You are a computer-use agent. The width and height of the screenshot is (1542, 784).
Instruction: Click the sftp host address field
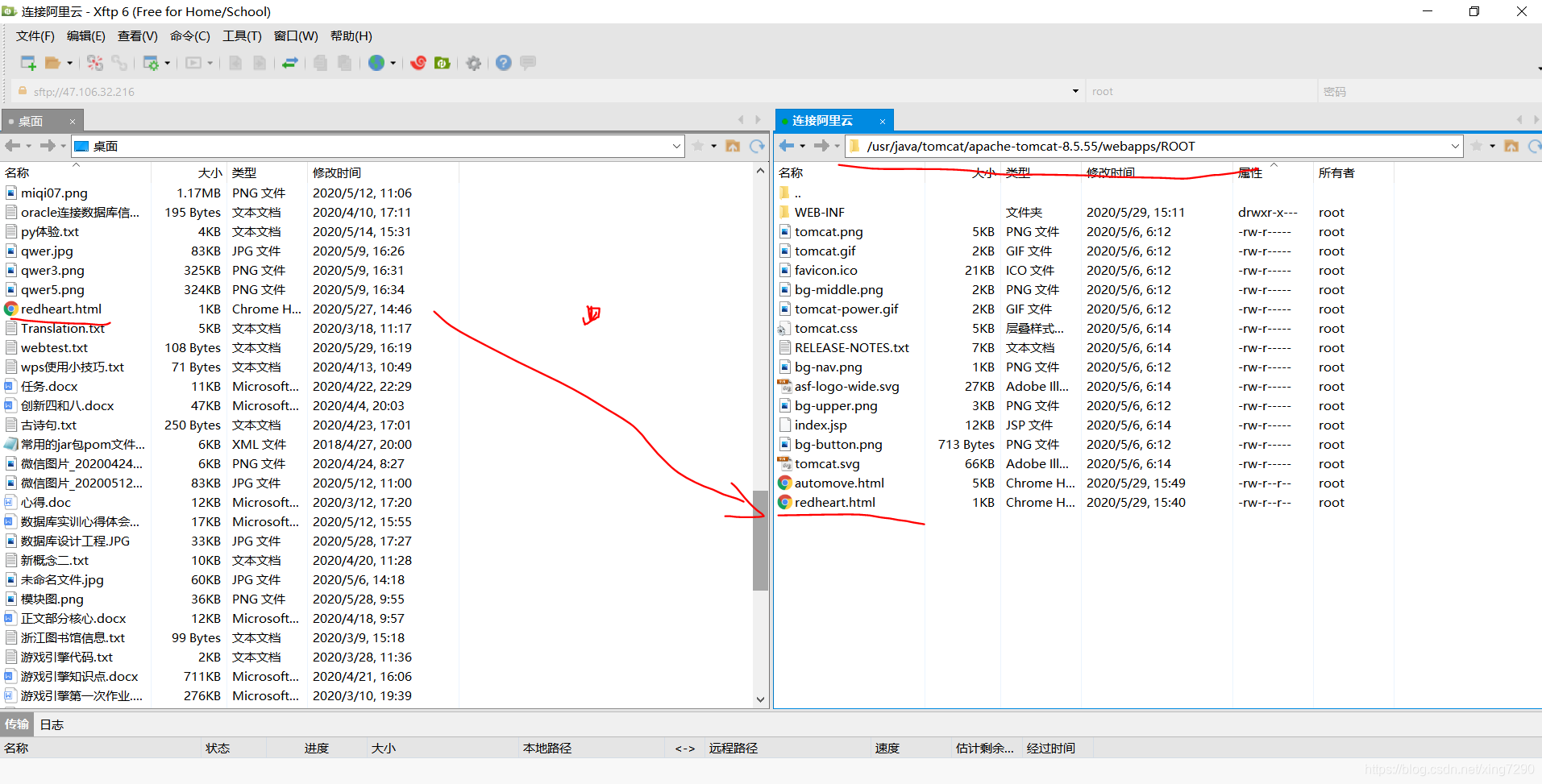point(548,91)
